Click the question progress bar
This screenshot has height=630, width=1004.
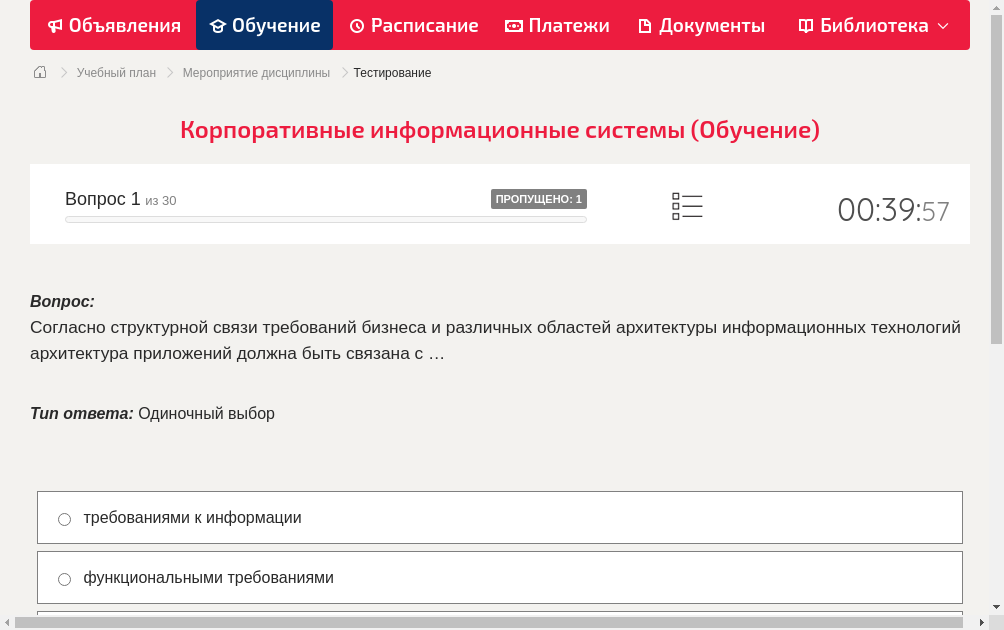325,220
